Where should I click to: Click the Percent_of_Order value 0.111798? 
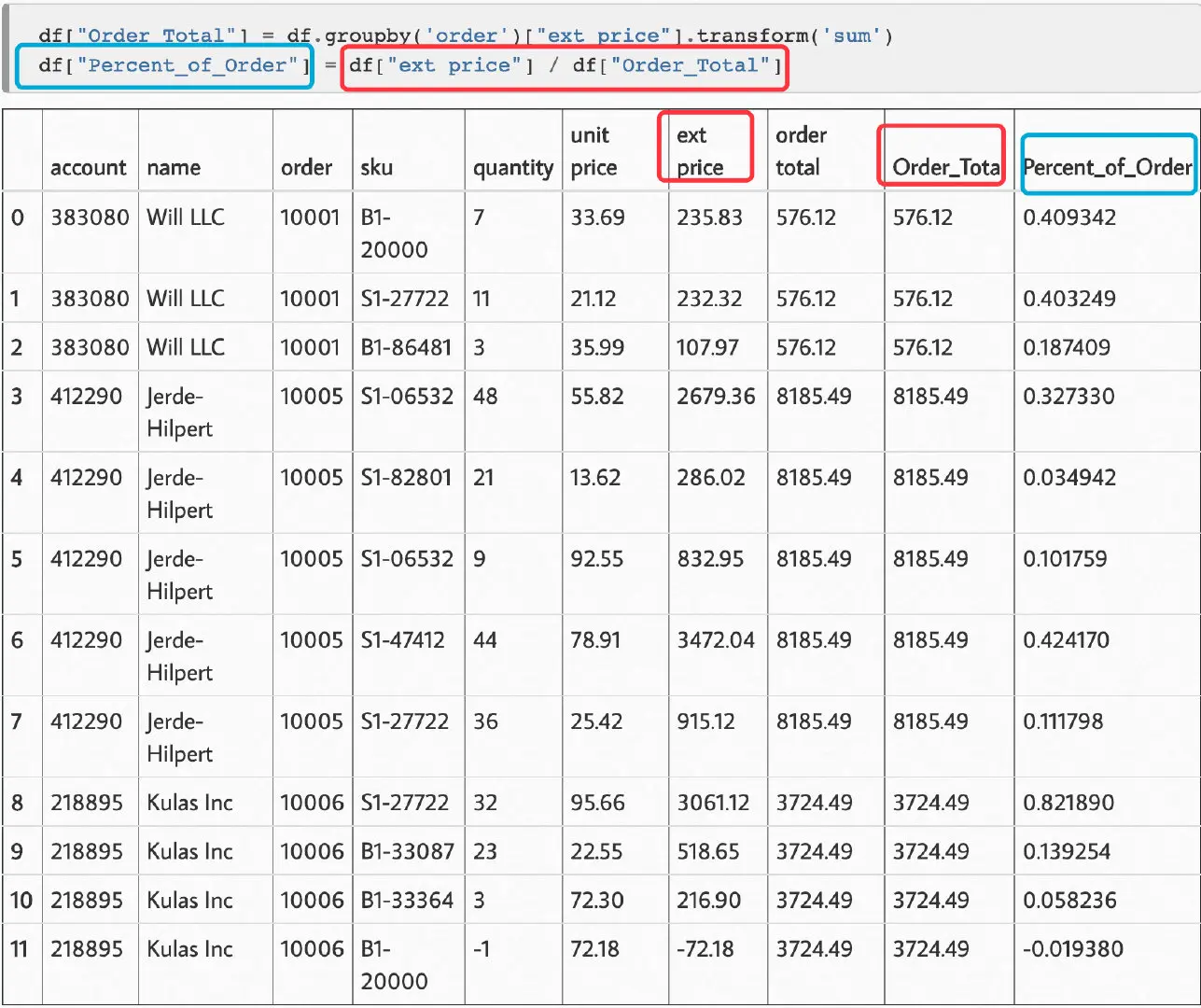(1063, 721)
